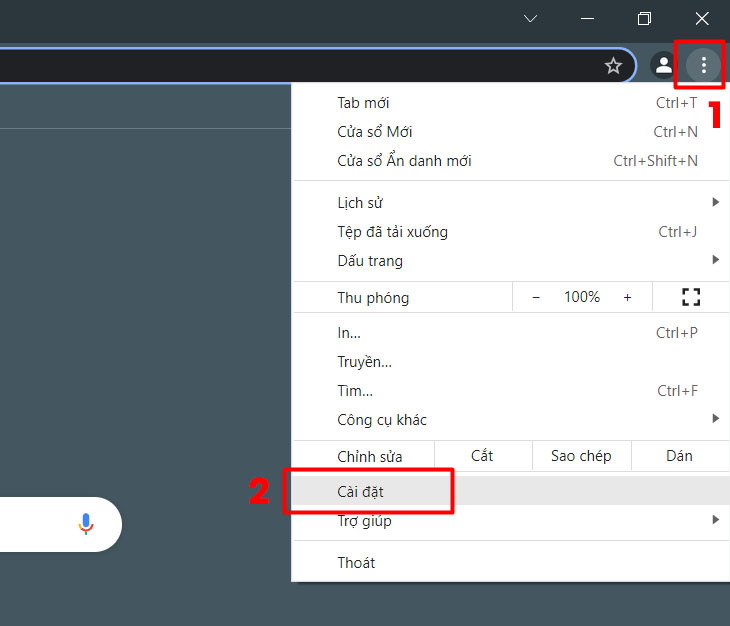Screen dimensions: 730x626
Task: Zoom in with the plus button
Action: 627,297
